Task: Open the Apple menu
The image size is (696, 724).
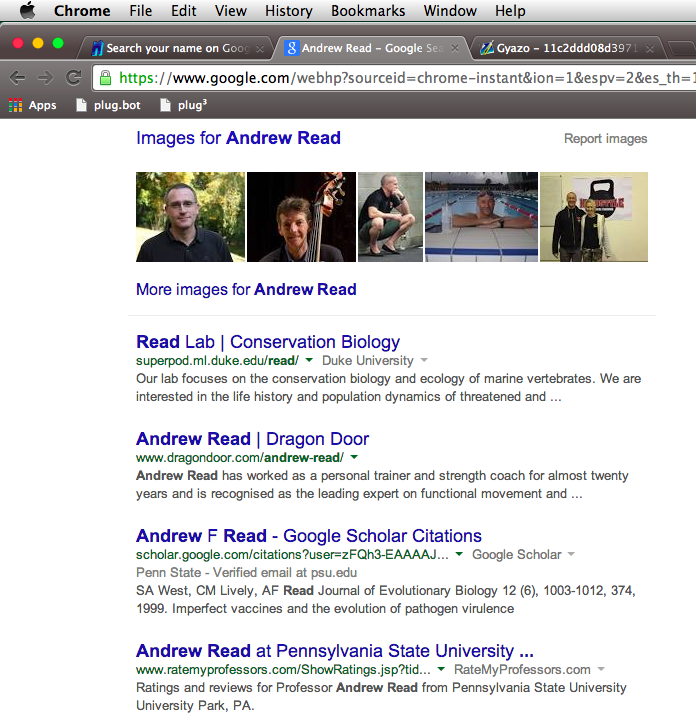Action: pyautogui.click(x=28, y=10)
